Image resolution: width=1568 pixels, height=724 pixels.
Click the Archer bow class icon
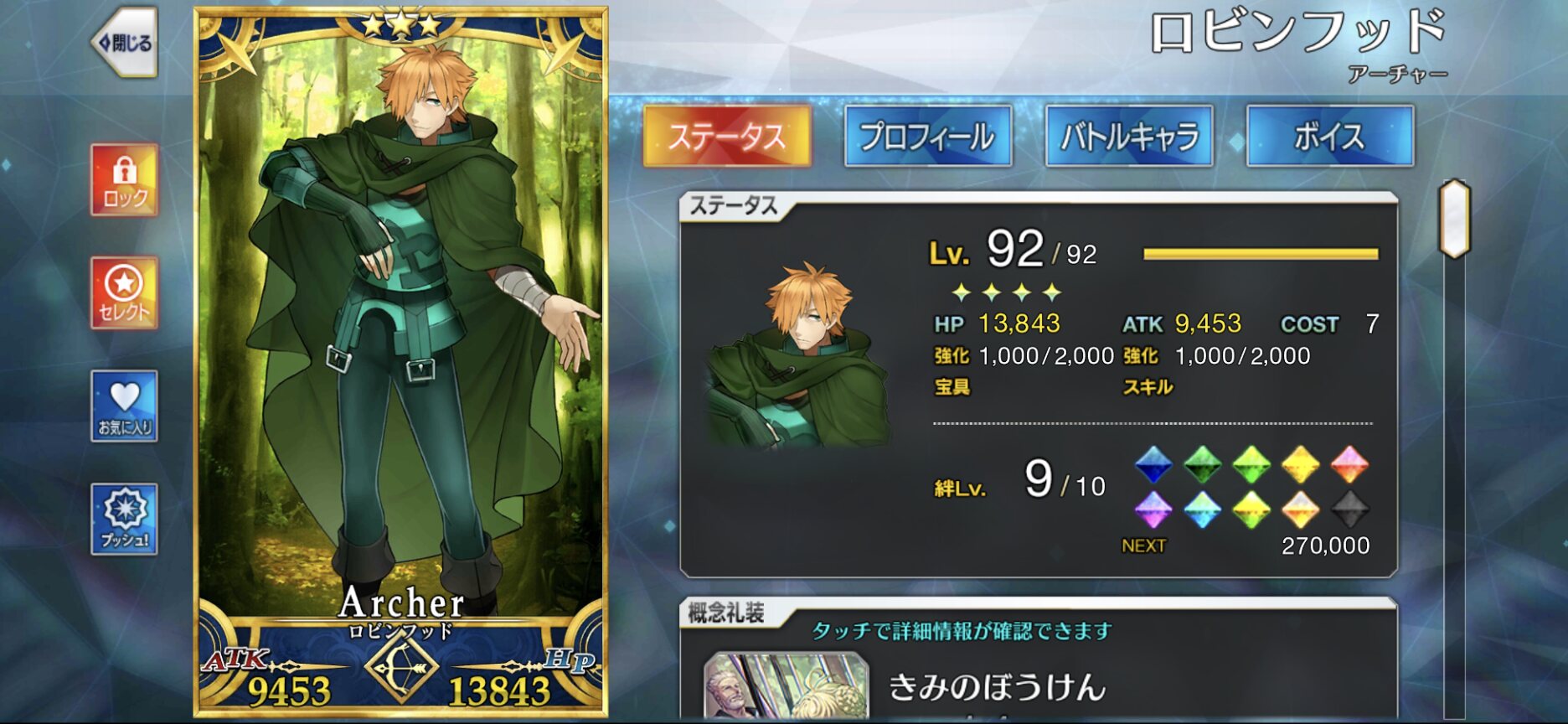pyautogui.click(x=401, y=668)
